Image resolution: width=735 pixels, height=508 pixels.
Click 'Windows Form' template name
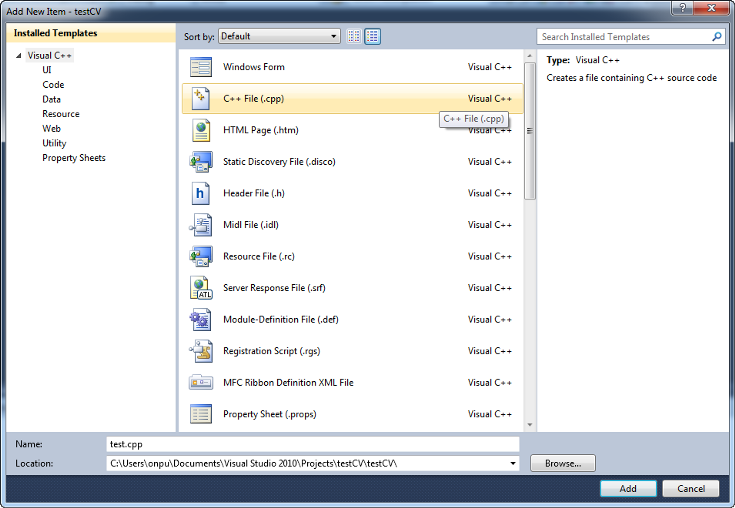(x=254, y=67)
